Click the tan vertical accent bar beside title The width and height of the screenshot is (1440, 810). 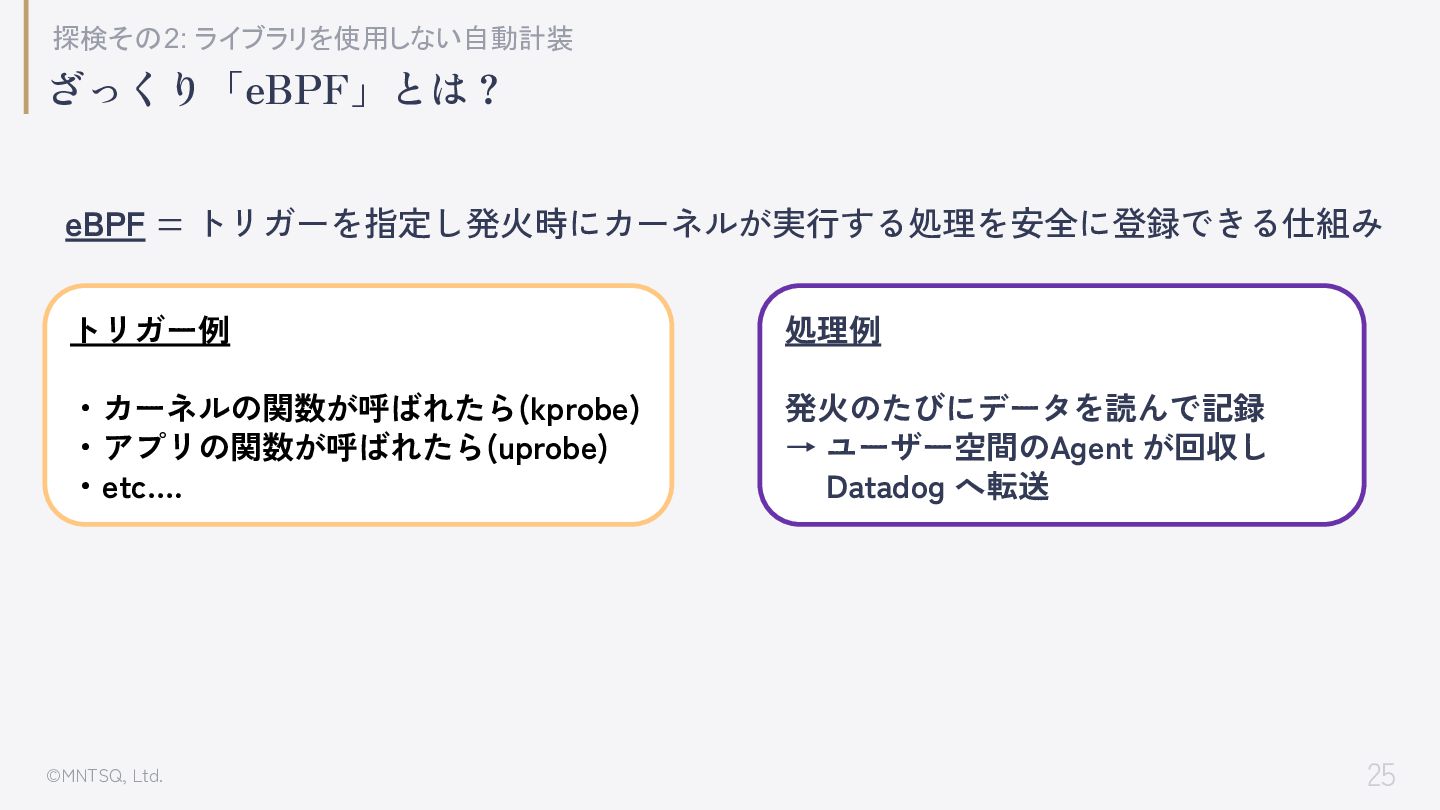[x=27, y=57]
